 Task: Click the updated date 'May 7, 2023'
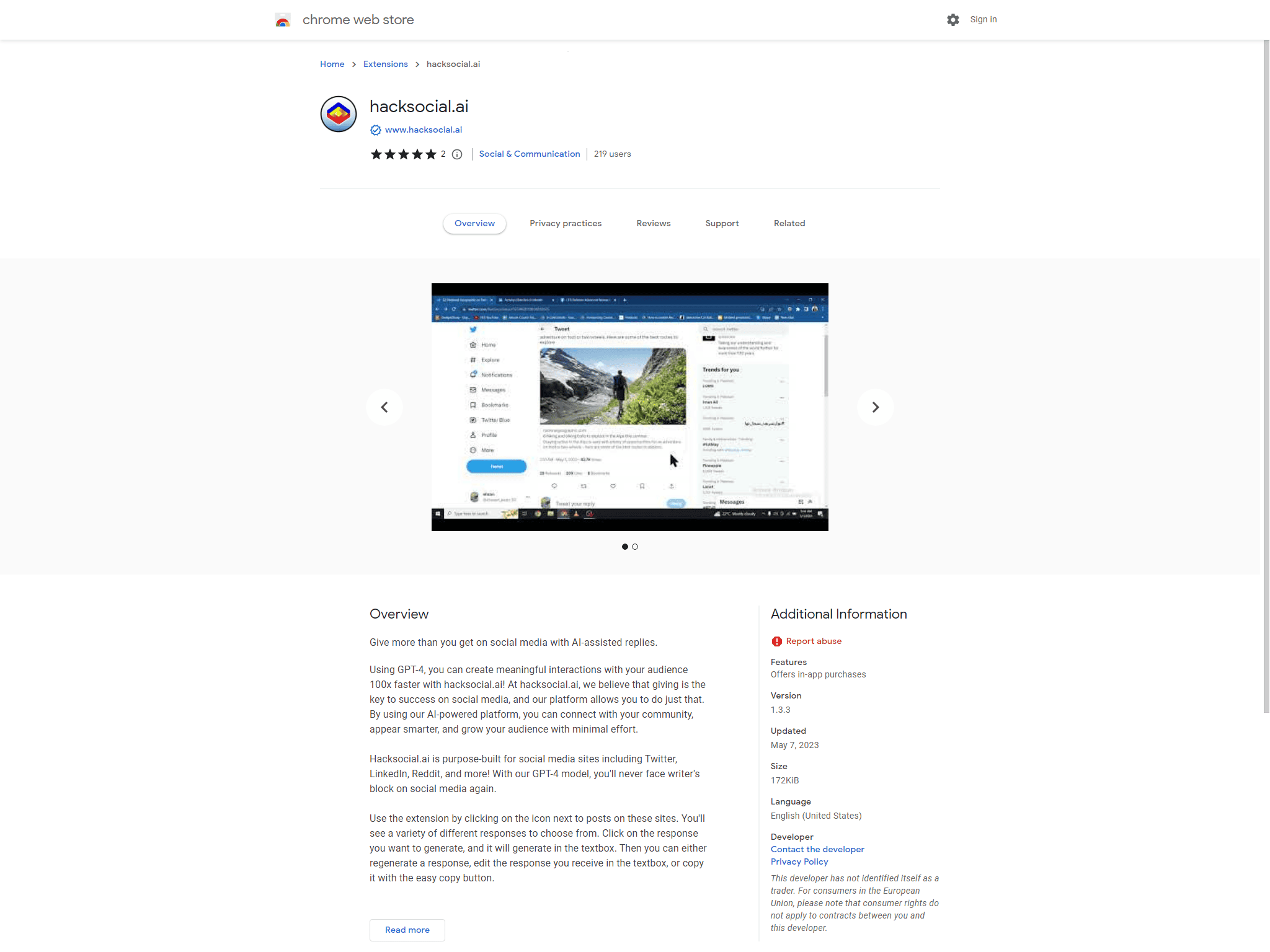pyautogui.click(x=795, y=746)
